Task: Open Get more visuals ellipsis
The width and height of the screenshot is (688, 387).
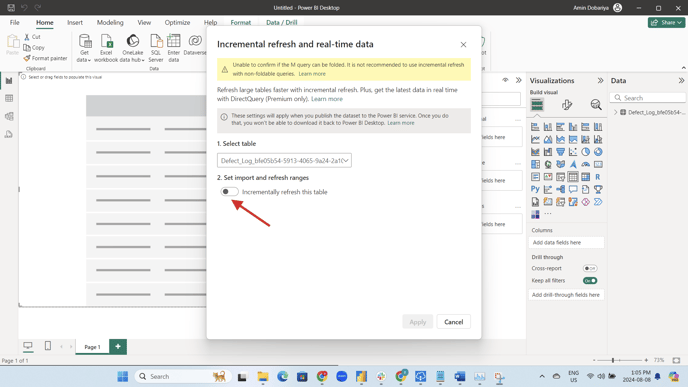Action: (548, 214)
